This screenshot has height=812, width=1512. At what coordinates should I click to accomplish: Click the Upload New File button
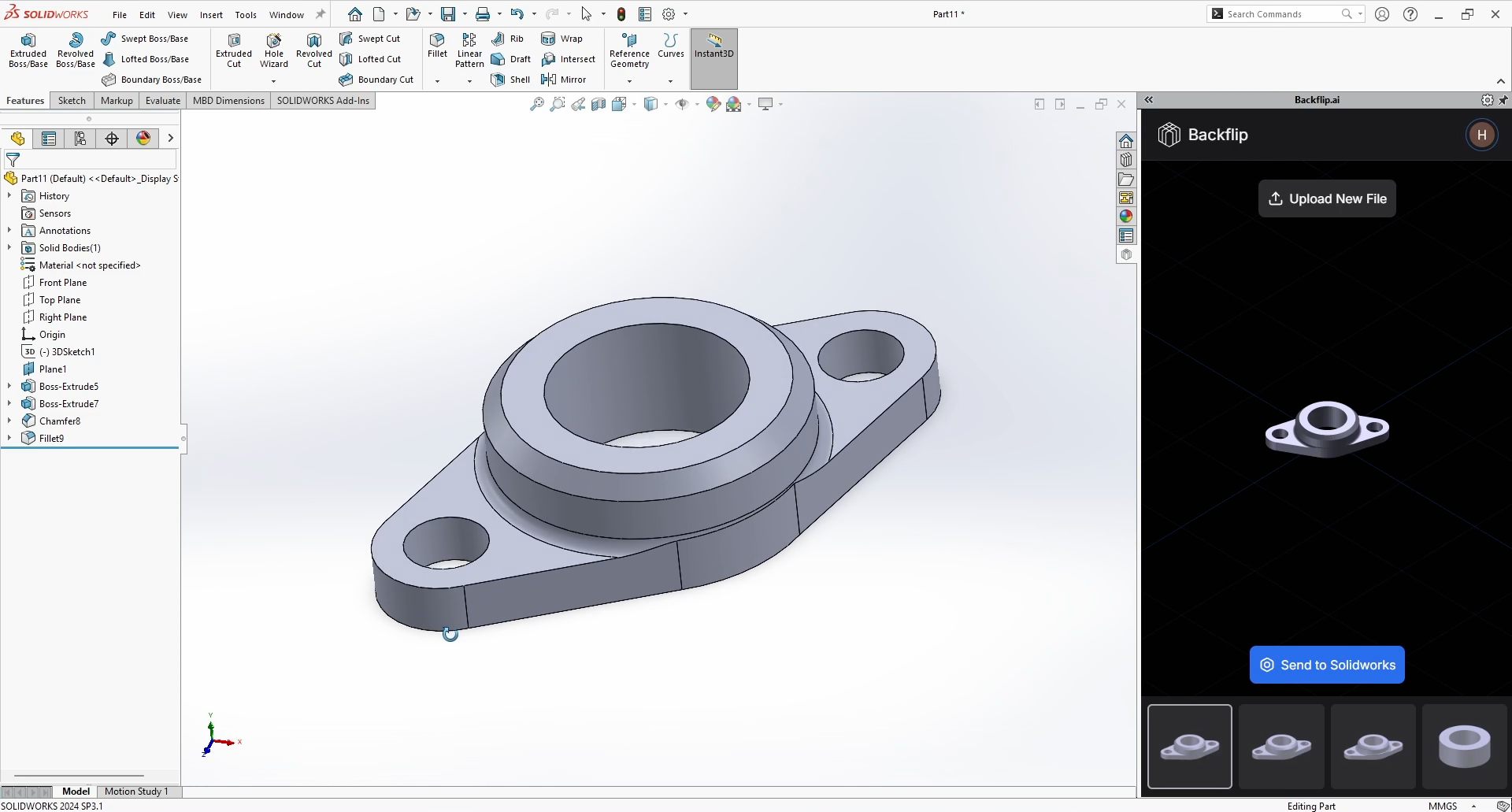[x=1326, y=198]
